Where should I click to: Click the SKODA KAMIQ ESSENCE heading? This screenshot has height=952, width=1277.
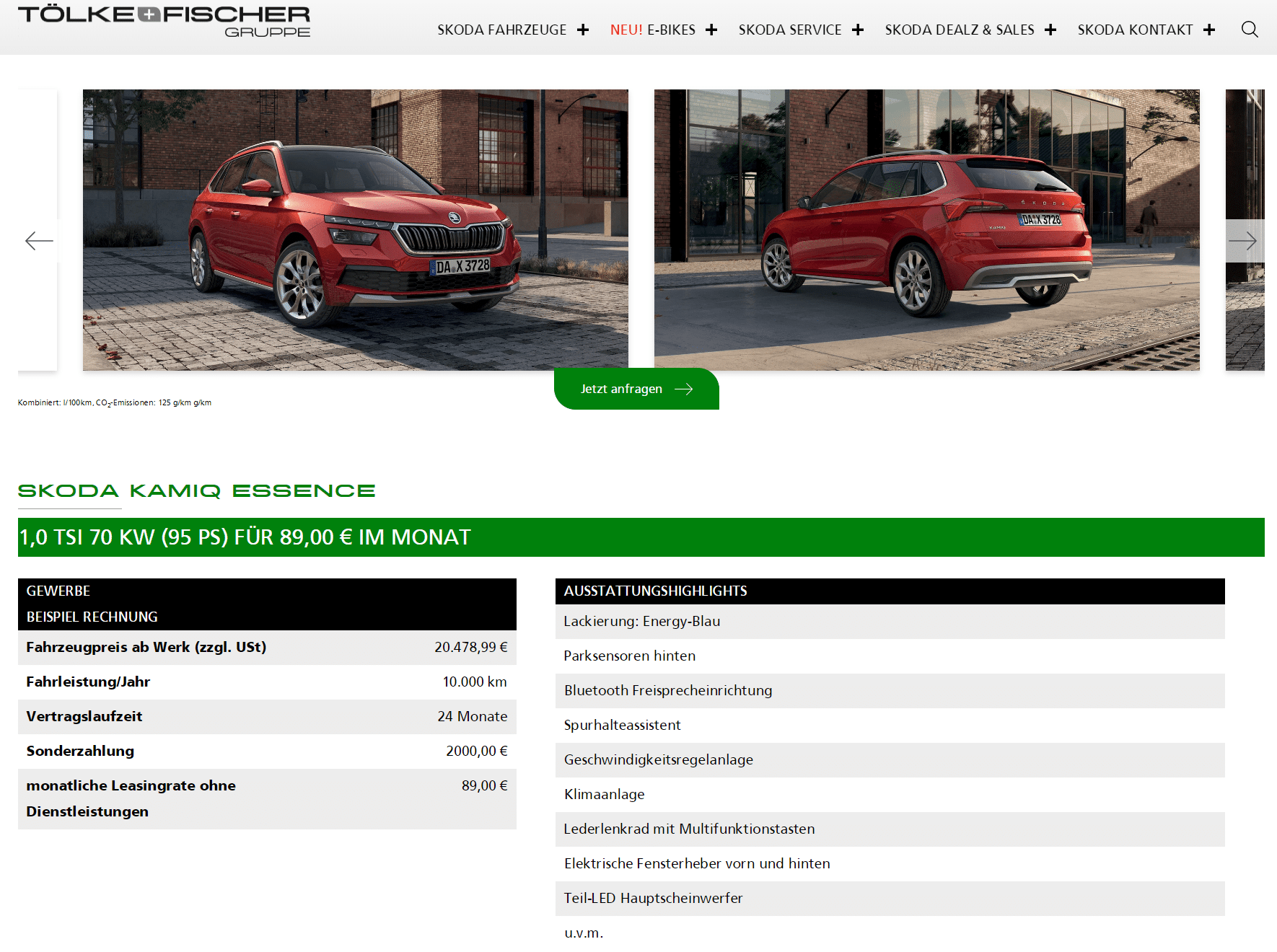pyautogui.click(x=197, y=491)
